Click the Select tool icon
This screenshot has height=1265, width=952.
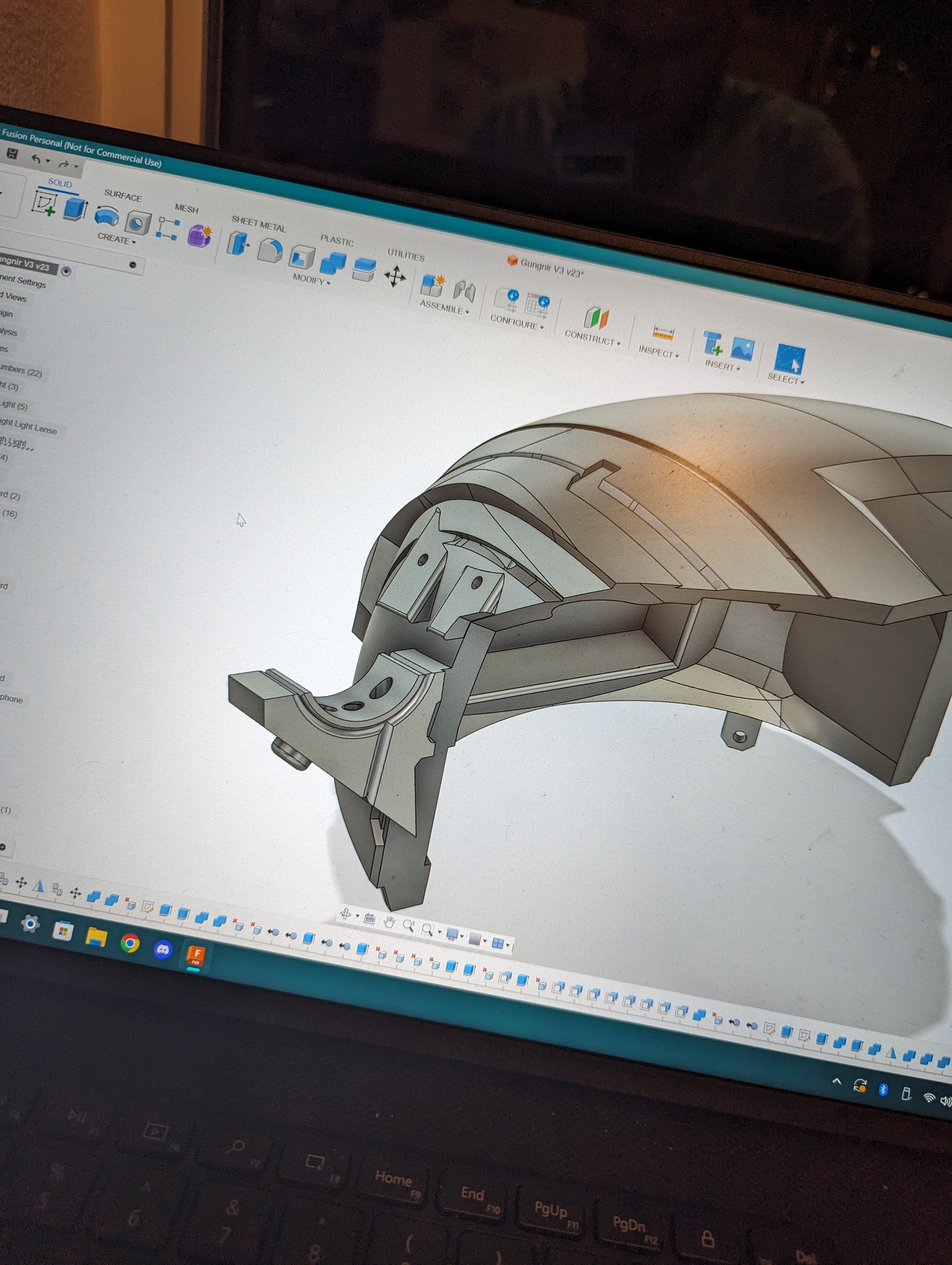(790, 358)
